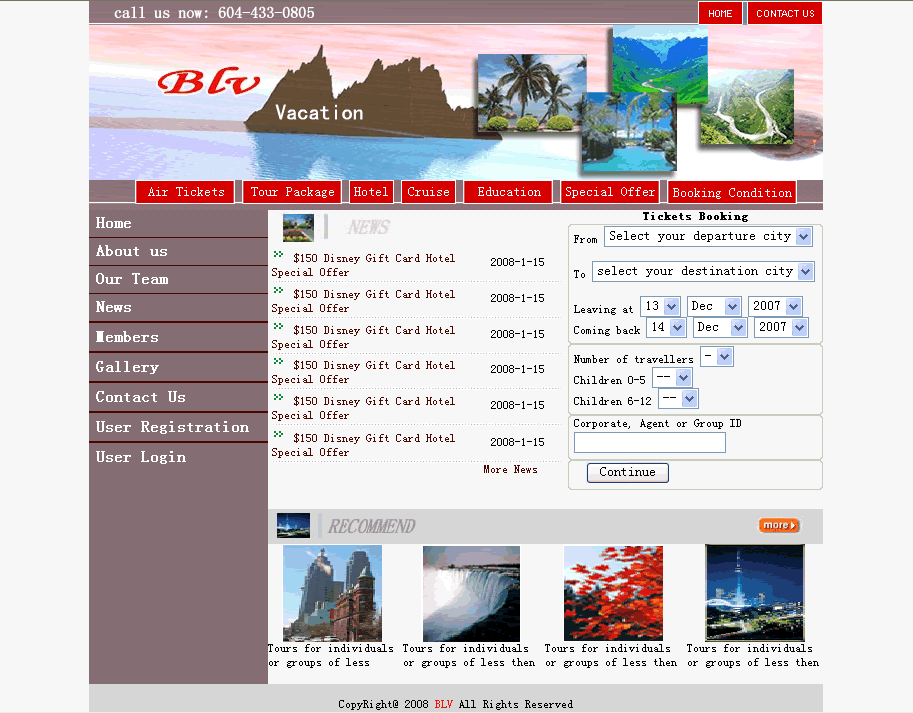The image size is (913, 713).
Task: Go to the Cruise tab
Action: point(429,192)
